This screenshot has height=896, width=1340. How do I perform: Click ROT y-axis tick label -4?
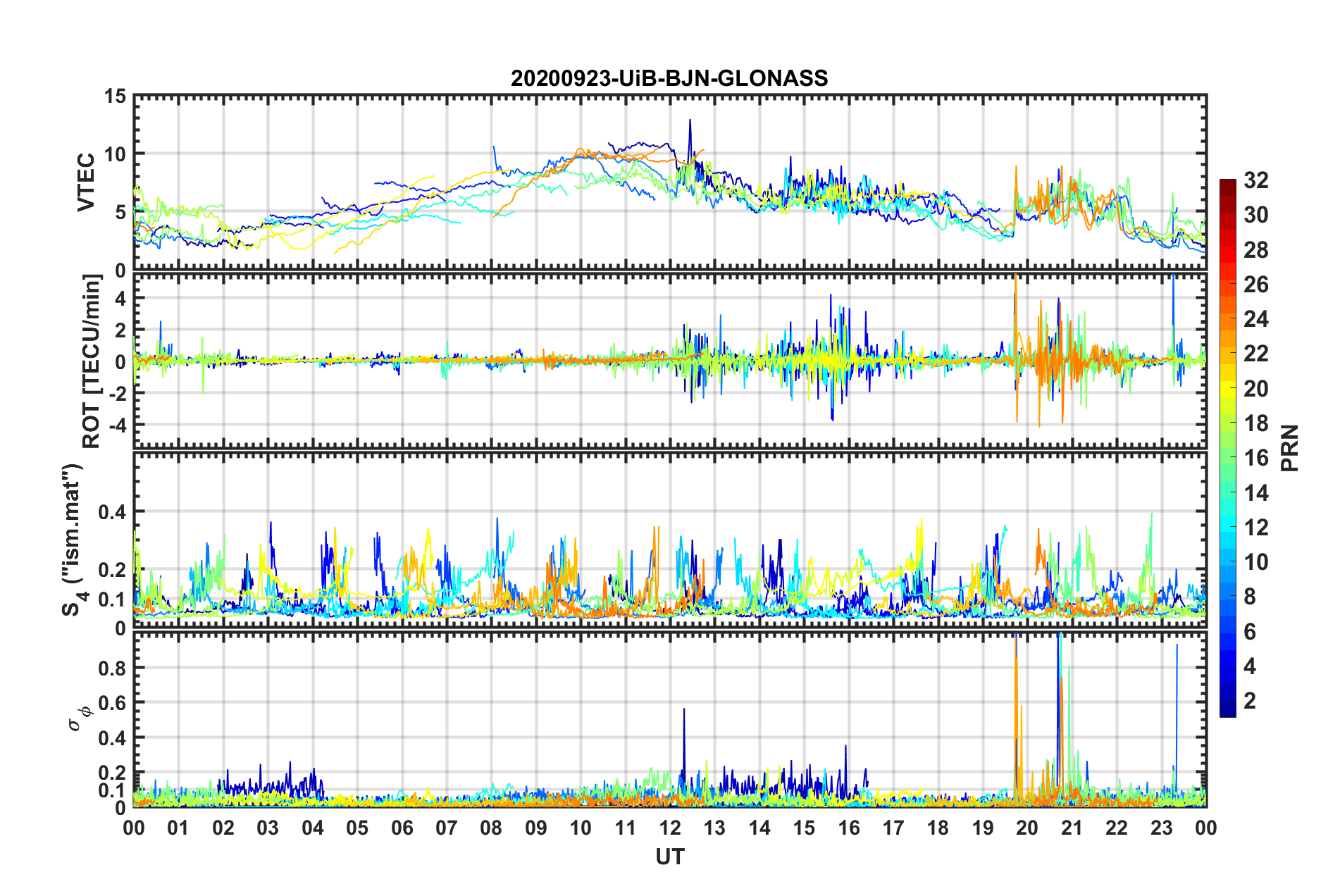click(118, 425)
